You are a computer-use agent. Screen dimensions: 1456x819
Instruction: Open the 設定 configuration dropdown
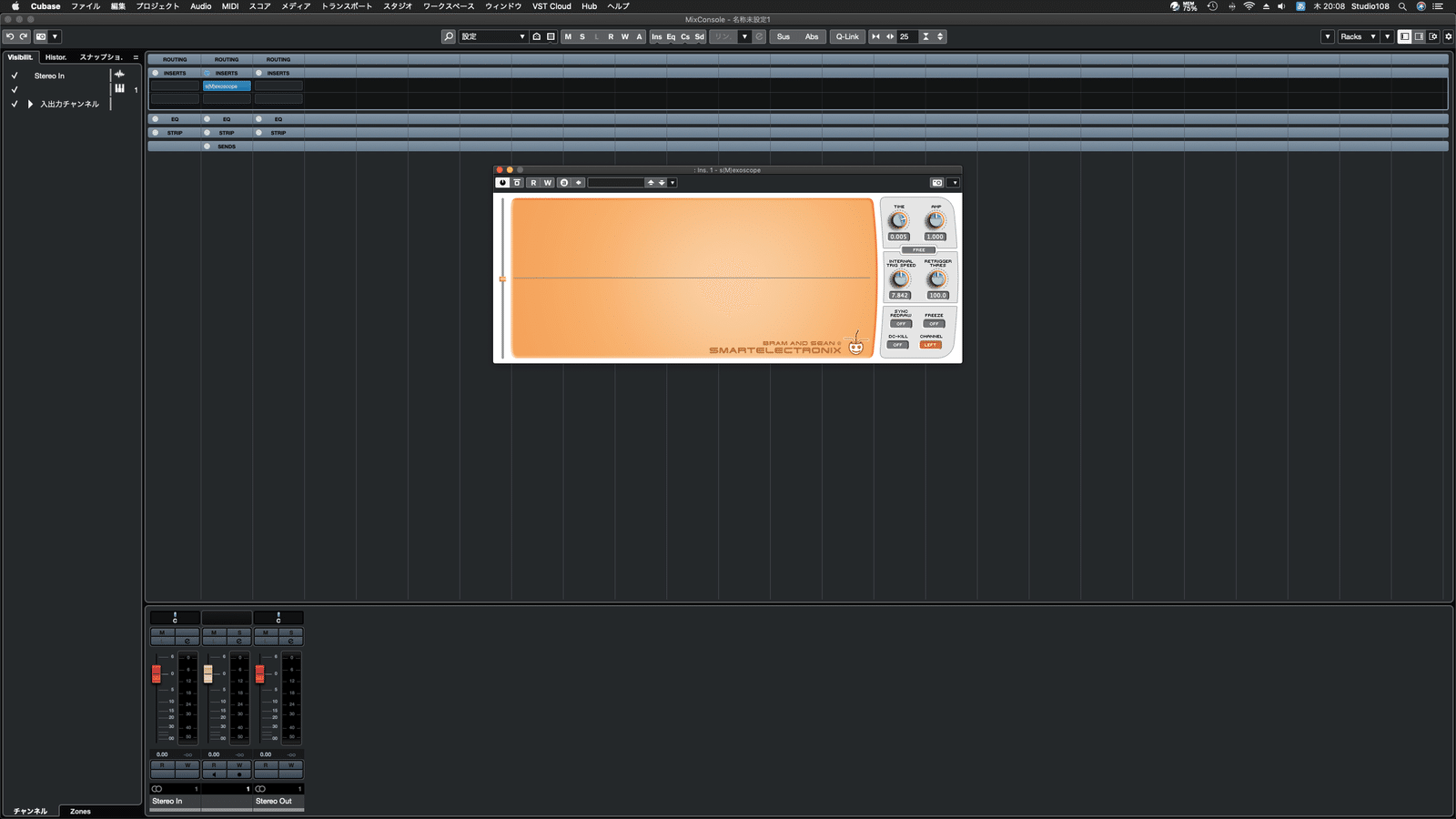tap(493, 36)
